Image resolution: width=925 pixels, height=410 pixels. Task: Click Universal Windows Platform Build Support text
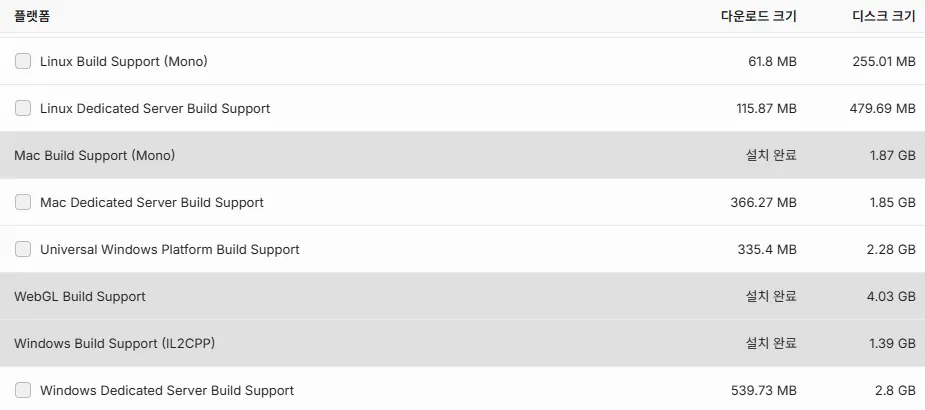(x=170, y=250)
